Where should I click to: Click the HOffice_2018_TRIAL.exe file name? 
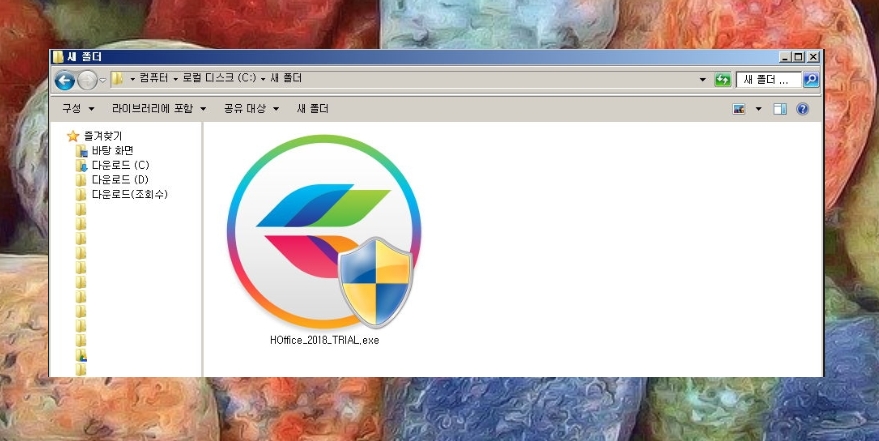point(325,340)
